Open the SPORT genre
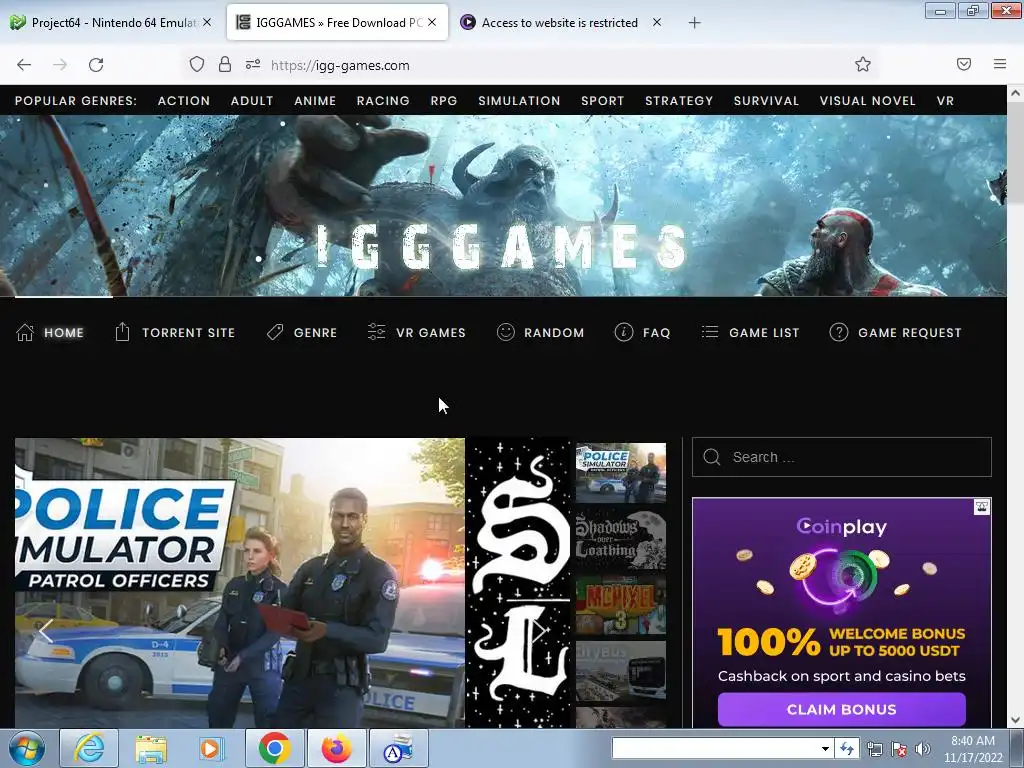The height and width of the screenshot is (768, 1024). tap(603, 101)
